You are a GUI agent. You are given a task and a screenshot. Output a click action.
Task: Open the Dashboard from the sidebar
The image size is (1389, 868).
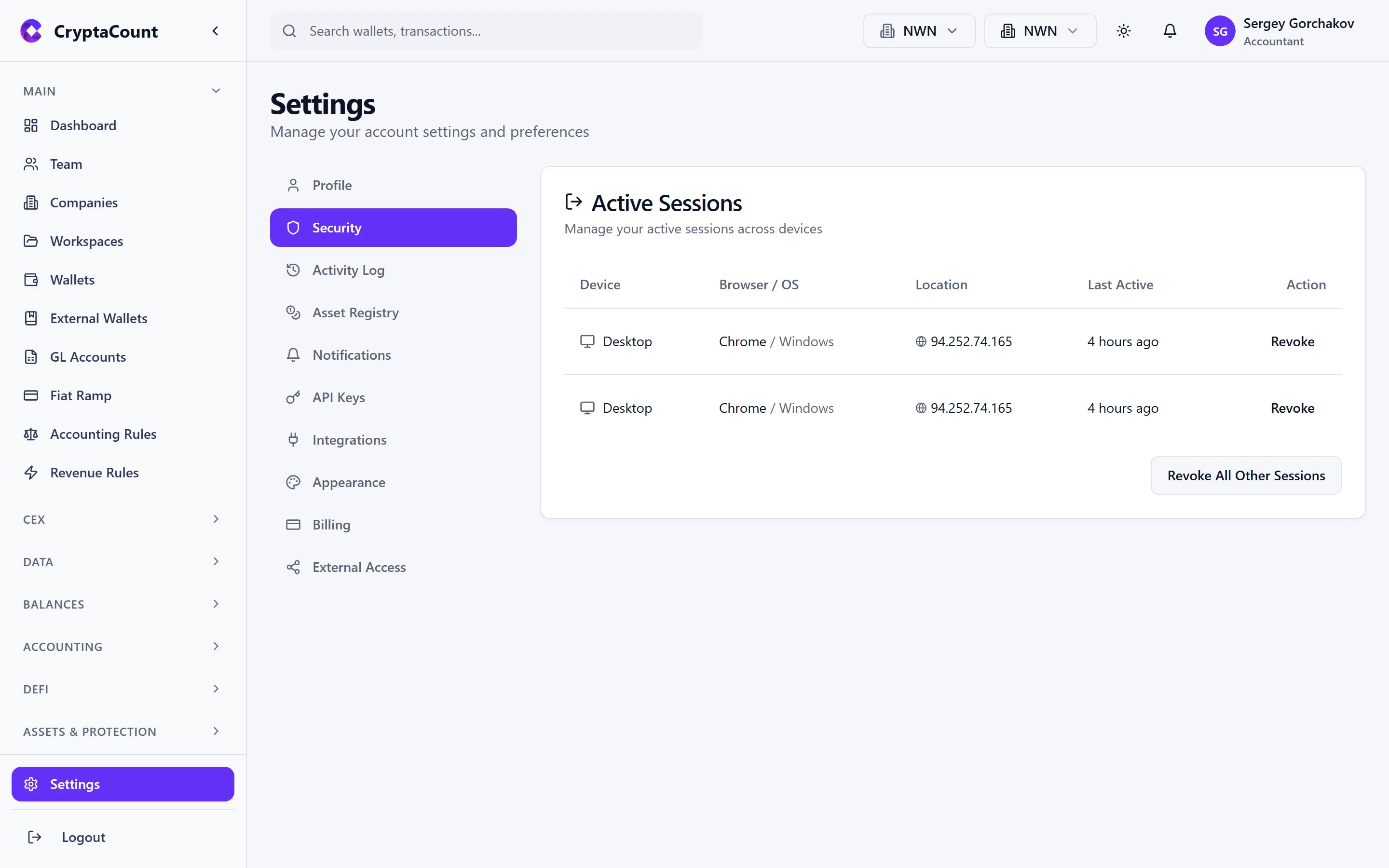pos(83,125)
